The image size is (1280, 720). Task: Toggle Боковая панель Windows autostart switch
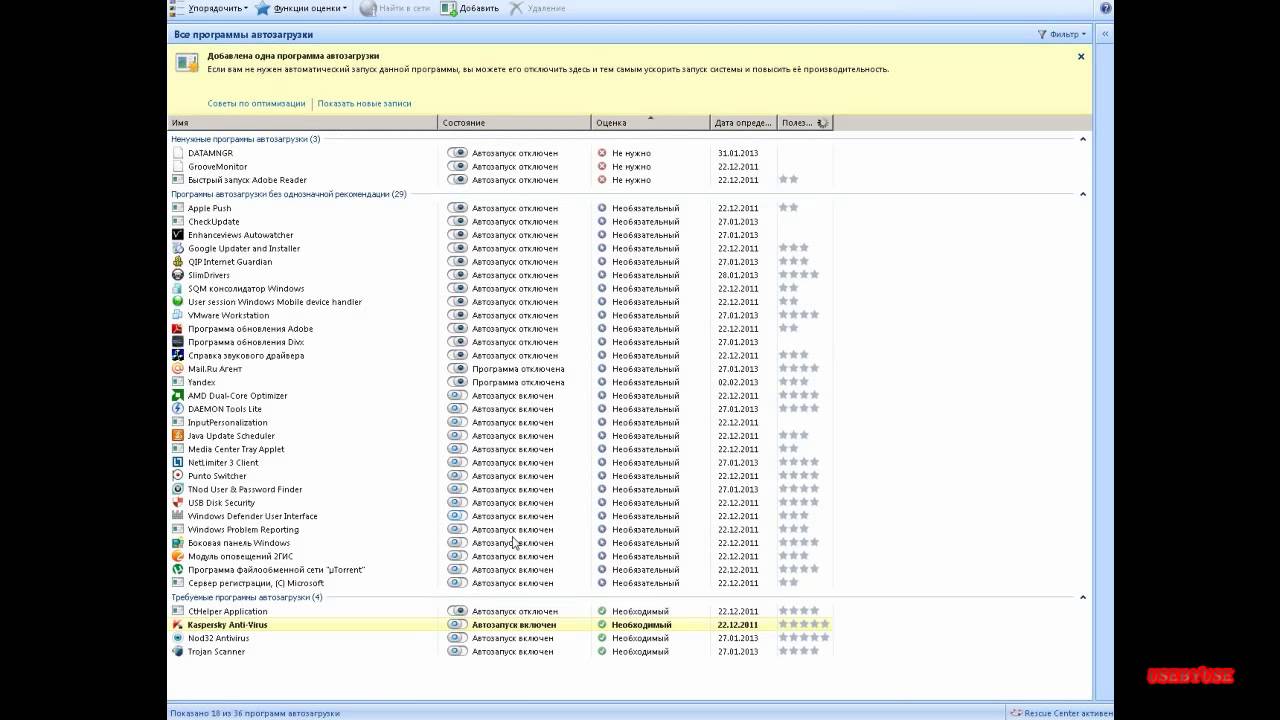point(457,543)
